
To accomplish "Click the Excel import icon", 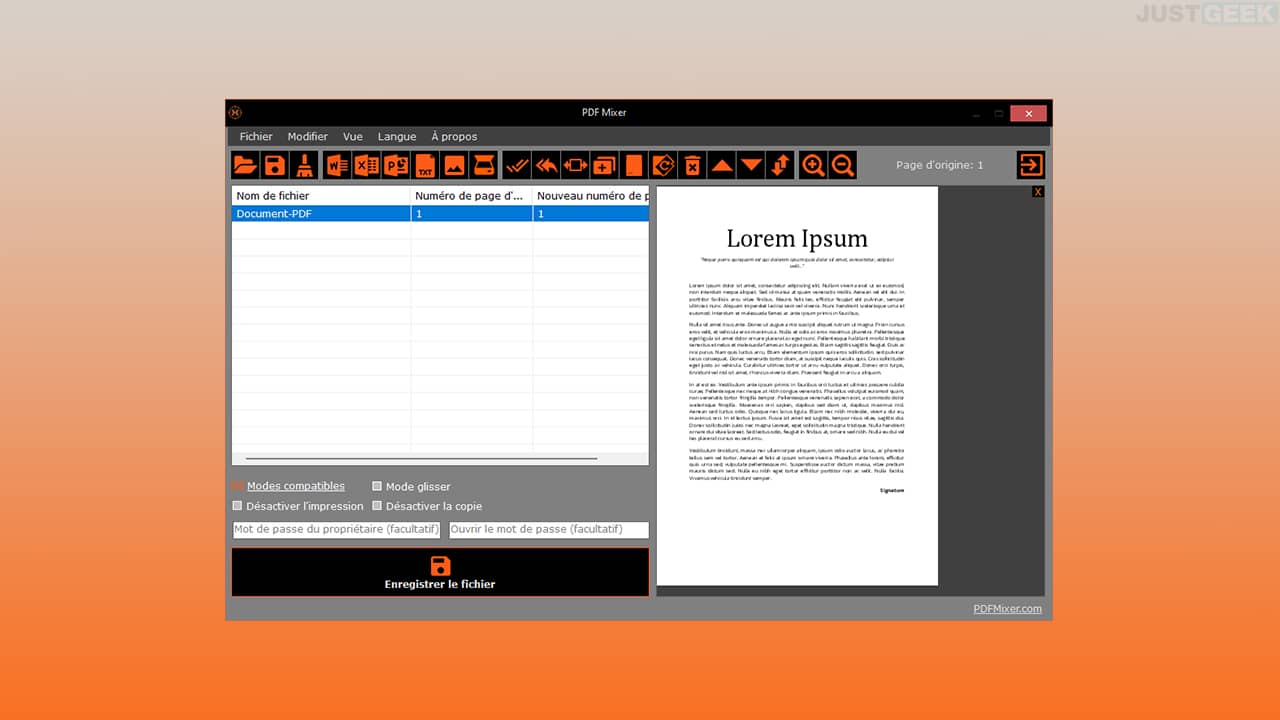I will point(367,165).
